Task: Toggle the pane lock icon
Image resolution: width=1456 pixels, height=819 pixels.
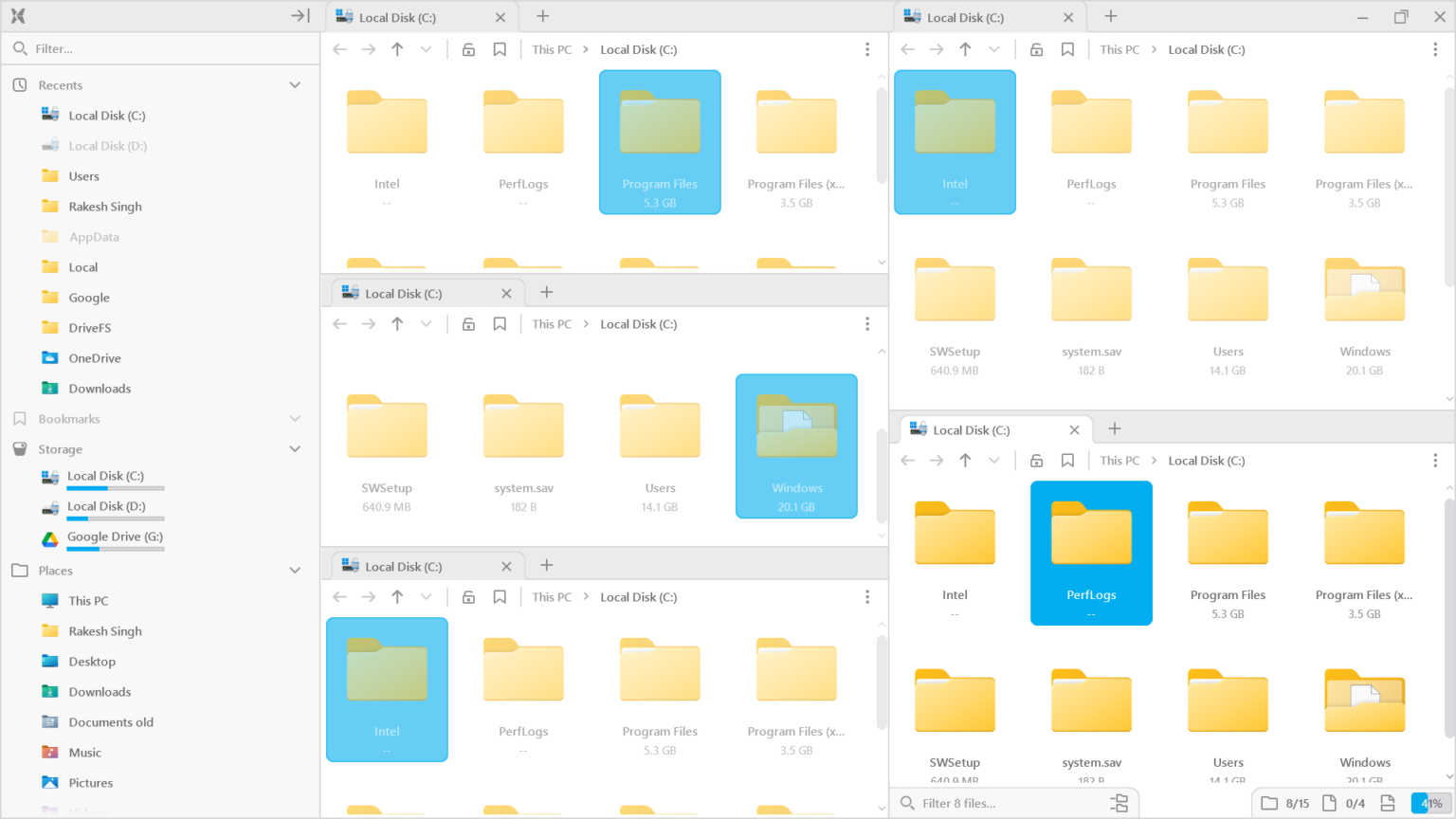Action: [468, 48]
